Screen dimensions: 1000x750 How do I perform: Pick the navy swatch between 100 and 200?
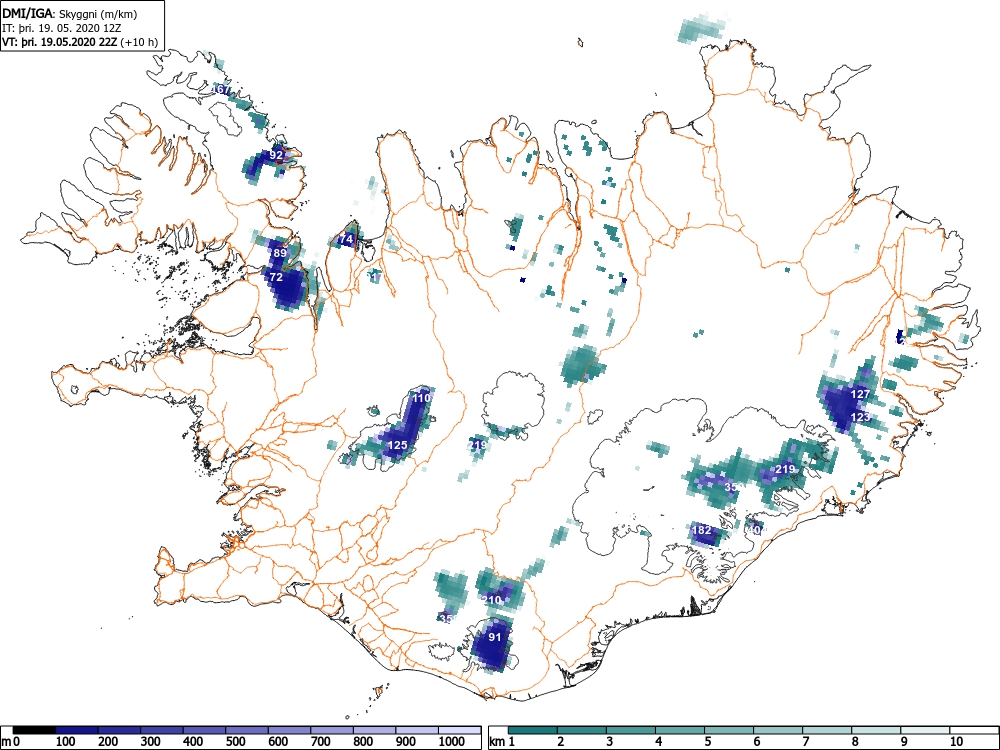pyautogui.click(x=77, y=730)
